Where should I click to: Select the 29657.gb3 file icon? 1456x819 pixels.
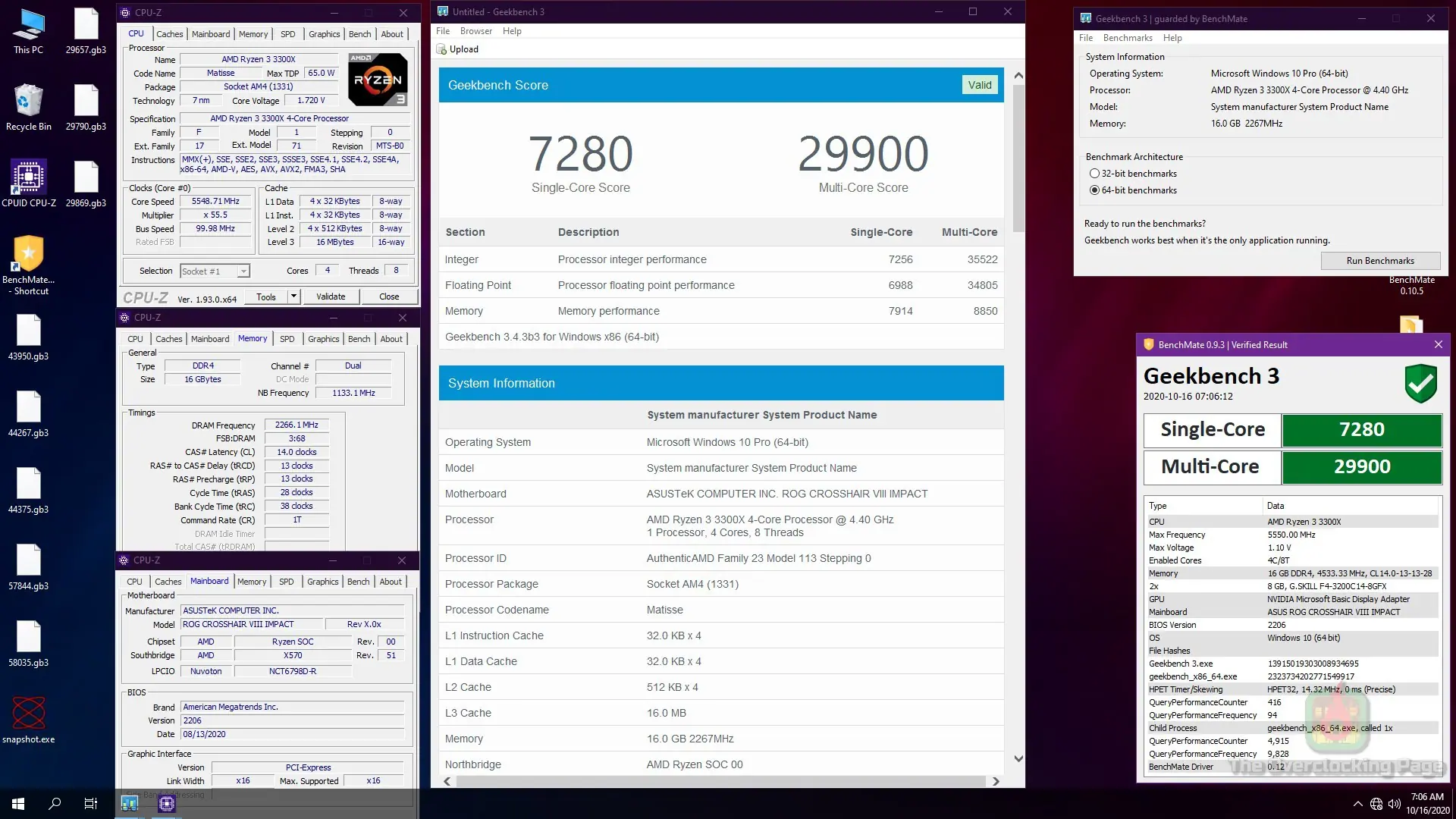tap(86, 30)
